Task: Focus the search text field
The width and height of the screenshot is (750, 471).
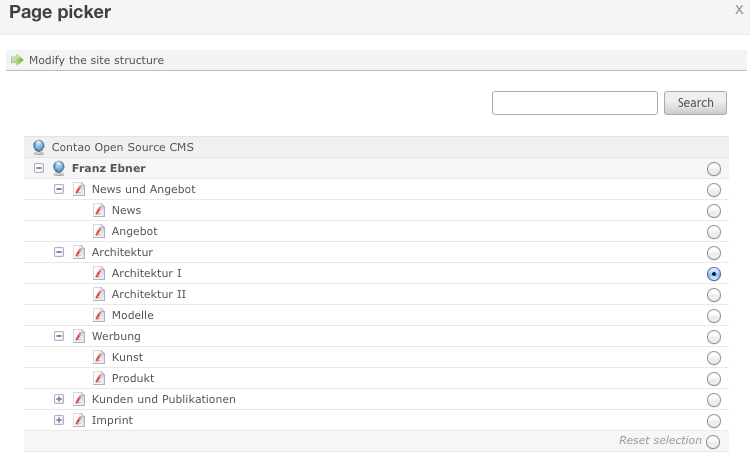Action: click(x=575, y=103)
